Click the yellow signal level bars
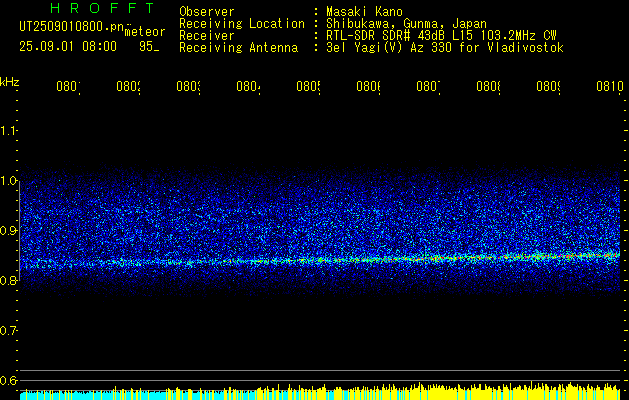Image resolution: width=629 pixels, height=400 pixels. [x=441, y=392]
